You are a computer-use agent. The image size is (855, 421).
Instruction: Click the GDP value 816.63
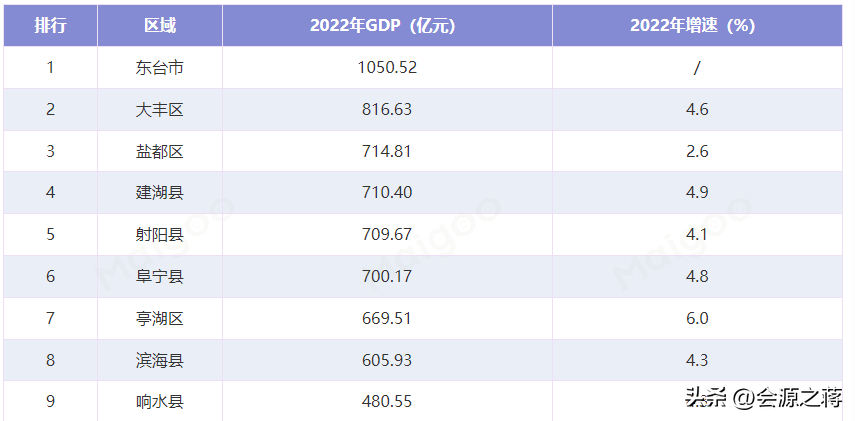coord(387,110)
